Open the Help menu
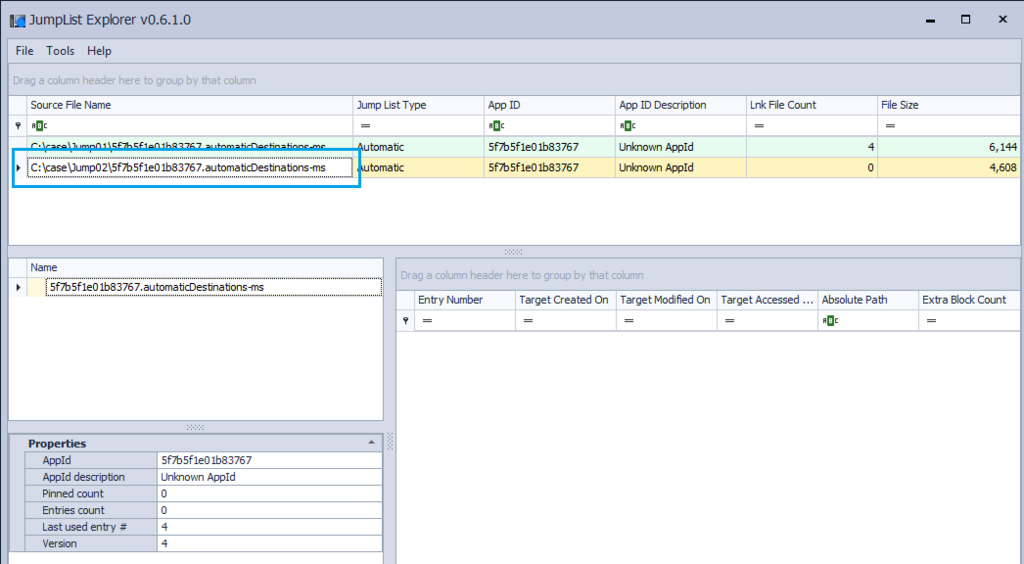The image size is (1024, 564). [x=99, y=51]
